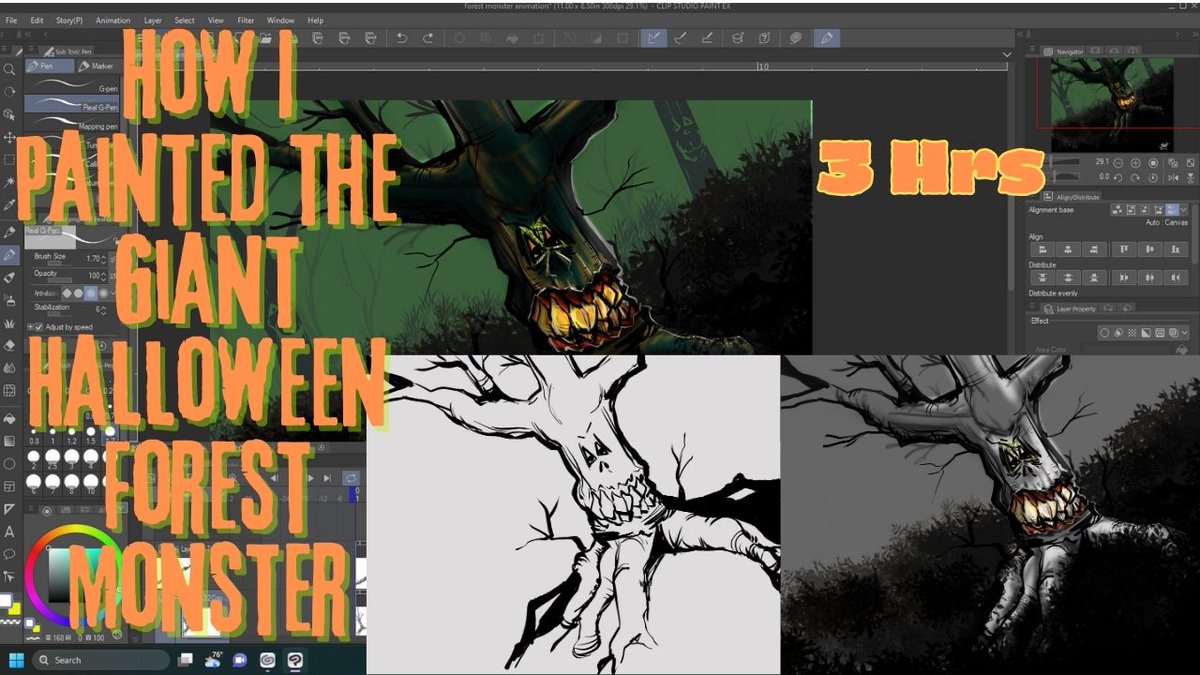Select the Frame border tool
This screenshot has width=1200, height=675.
pos(9,487)
